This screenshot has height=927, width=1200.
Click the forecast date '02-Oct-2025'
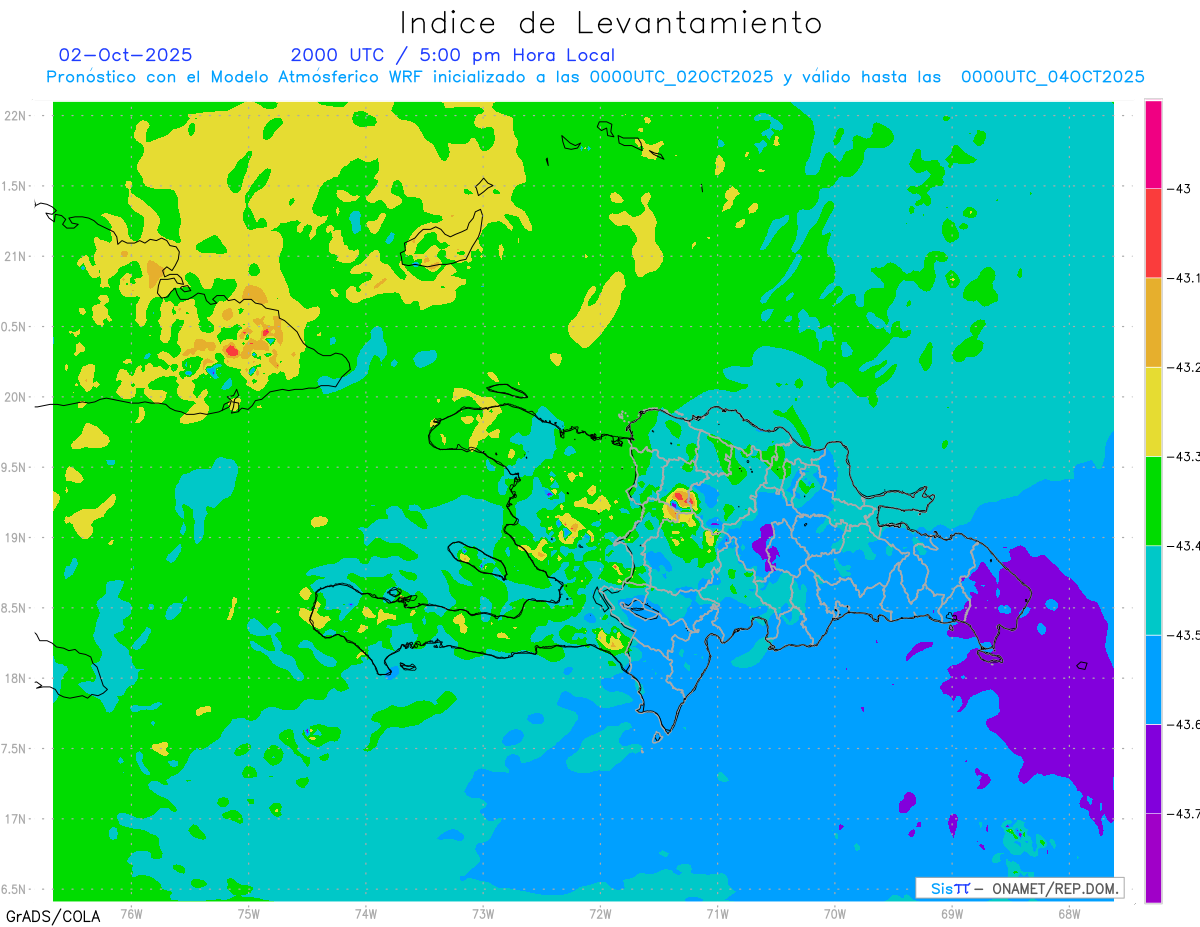[x=126, y=55]
